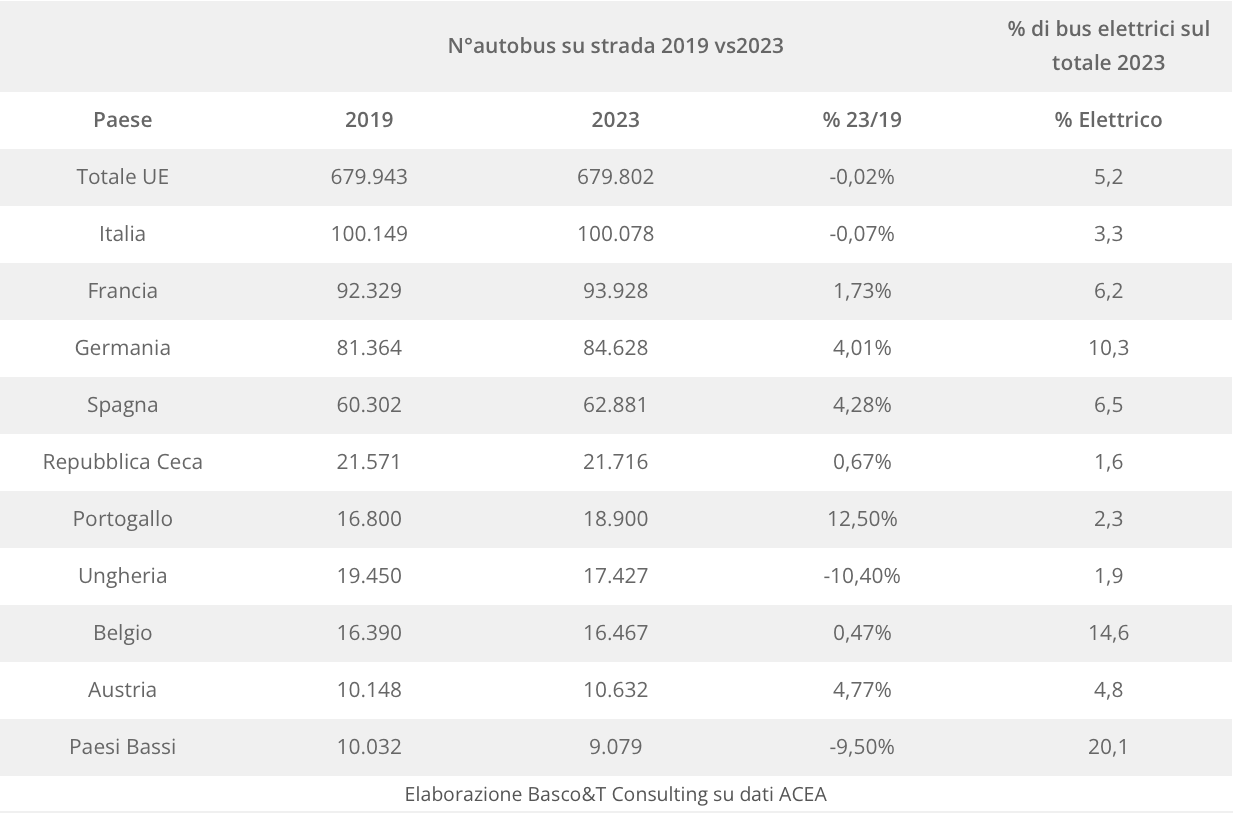Select the Italia row label

pos(123,234)
